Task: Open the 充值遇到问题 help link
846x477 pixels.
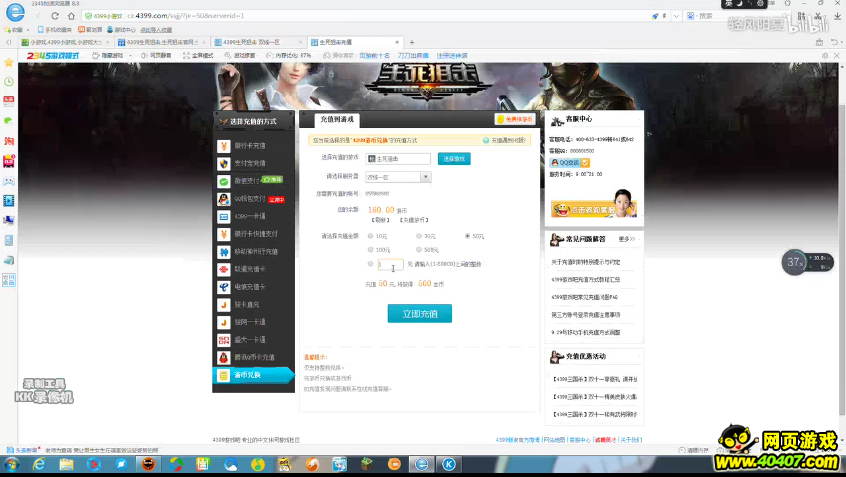Action: (504, 140)
